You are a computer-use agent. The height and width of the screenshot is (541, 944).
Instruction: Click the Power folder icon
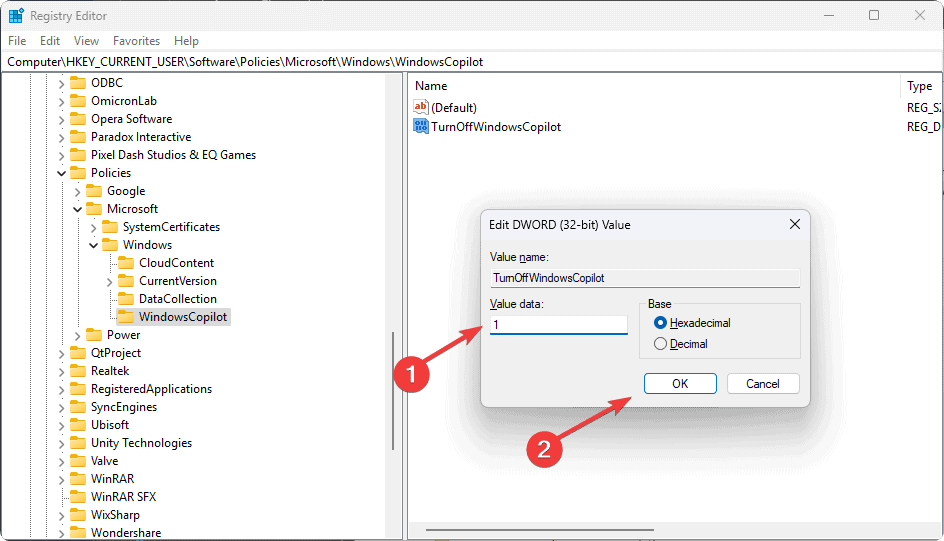94,335
